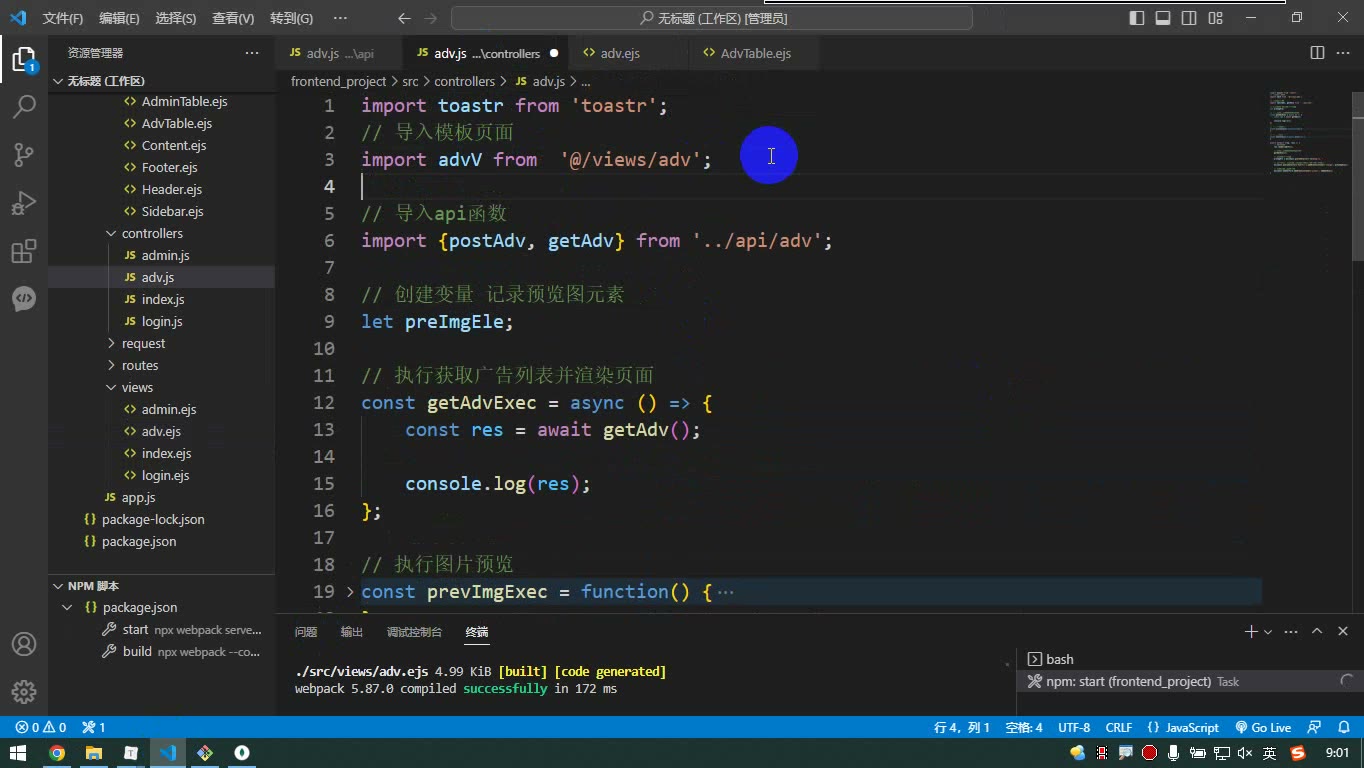Open the Accounts icon in activity bar
Viewport: 1364px width, 768px height.
click(x=24, y=644)
